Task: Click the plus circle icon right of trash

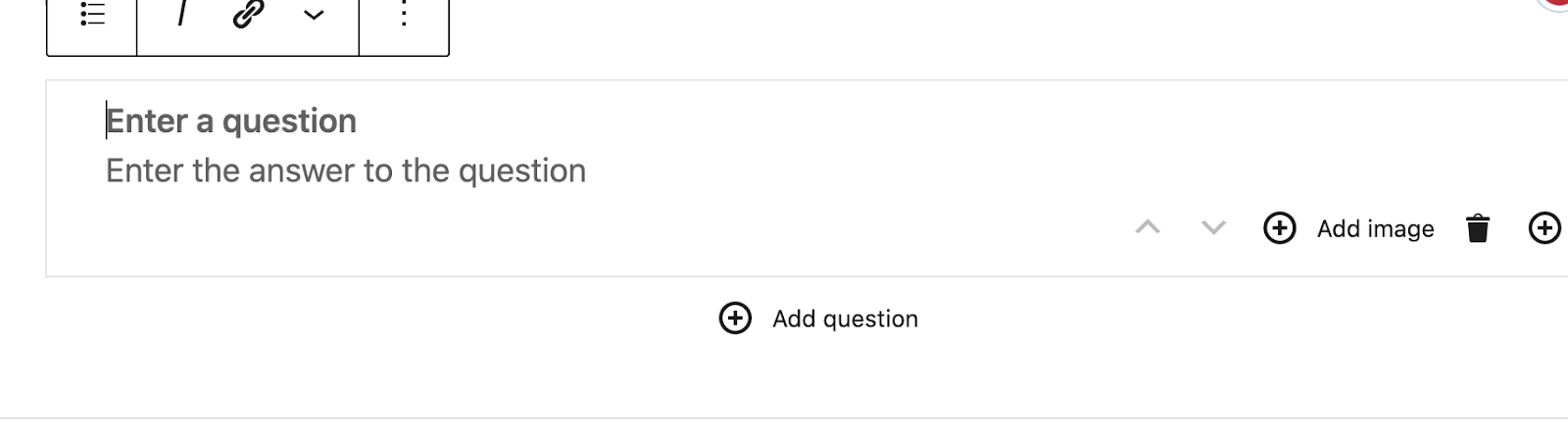Action: tap(1544, 228)
